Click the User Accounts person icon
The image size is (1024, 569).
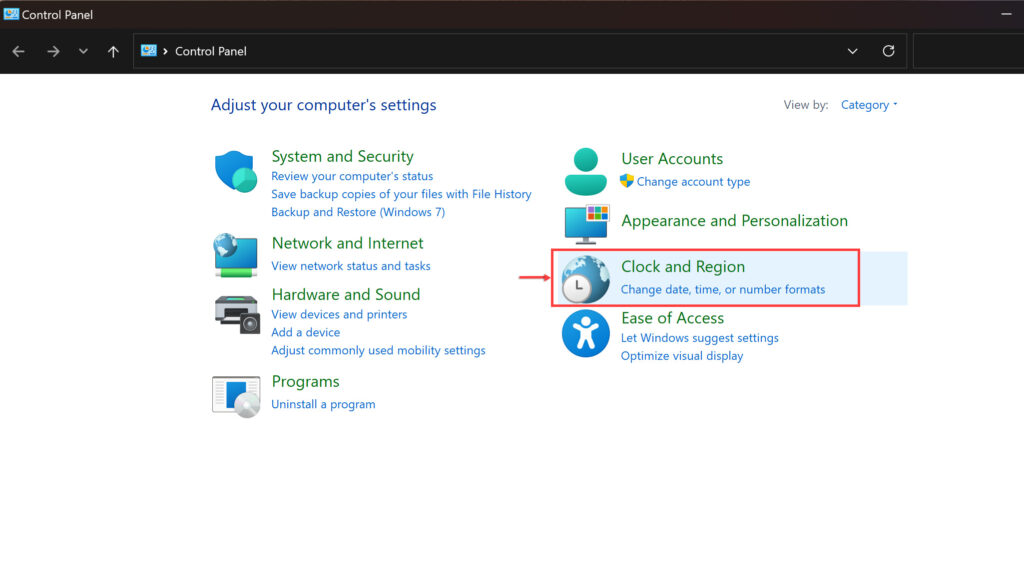coord(586,171)
